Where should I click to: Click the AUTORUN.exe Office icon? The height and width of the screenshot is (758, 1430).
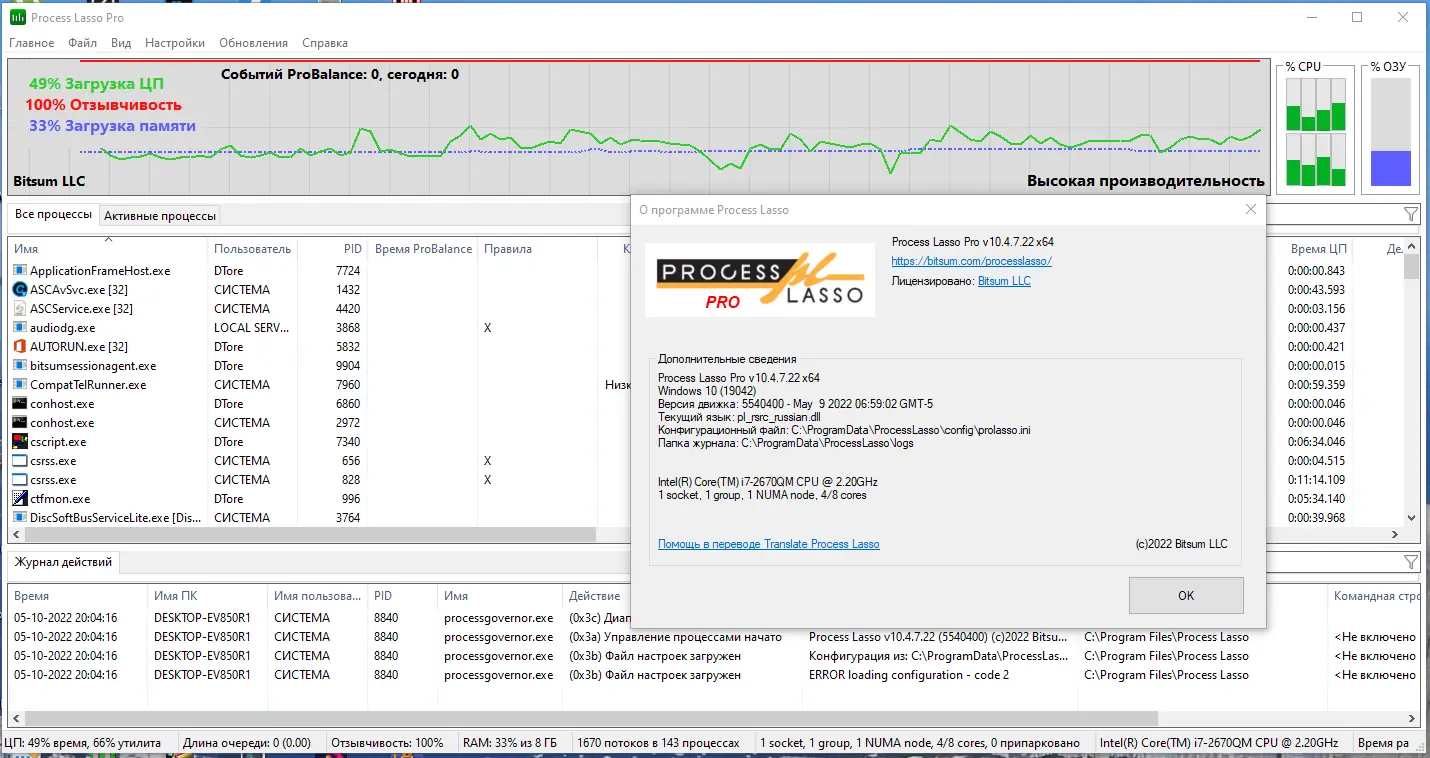tap(19, 346)
